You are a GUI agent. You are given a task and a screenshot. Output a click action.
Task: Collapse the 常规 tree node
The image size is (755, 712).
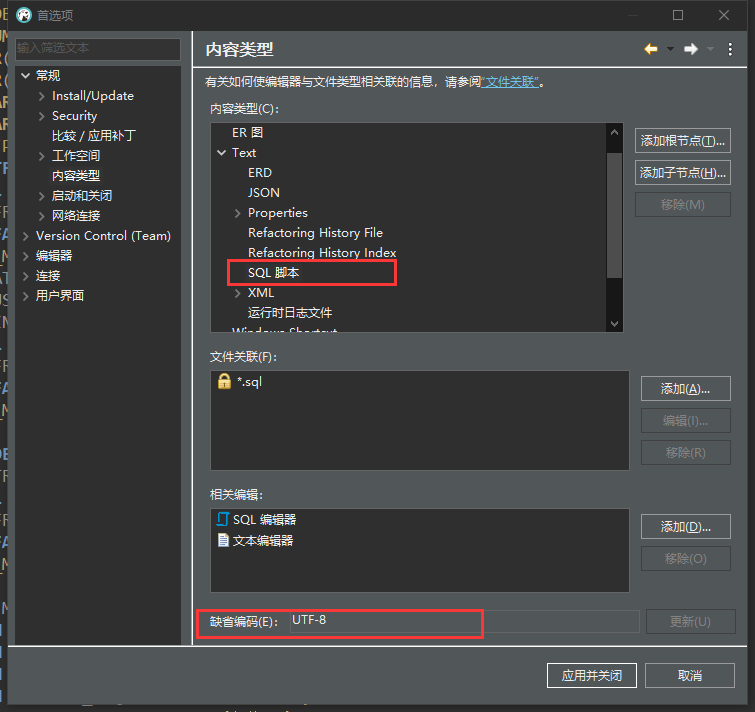26,76
